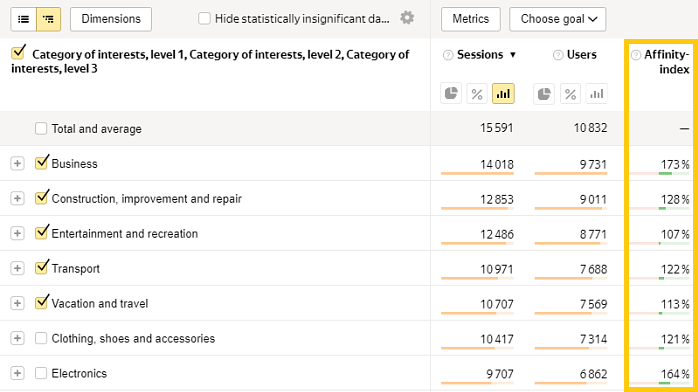Check the Electronics row checkbox
This screenshot has width=698, height=392.
click(41, 373)
